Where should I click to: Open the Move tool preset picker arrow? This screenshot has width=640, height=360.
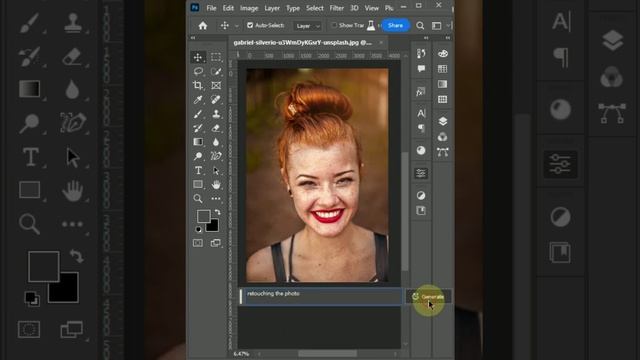[237, 26]
